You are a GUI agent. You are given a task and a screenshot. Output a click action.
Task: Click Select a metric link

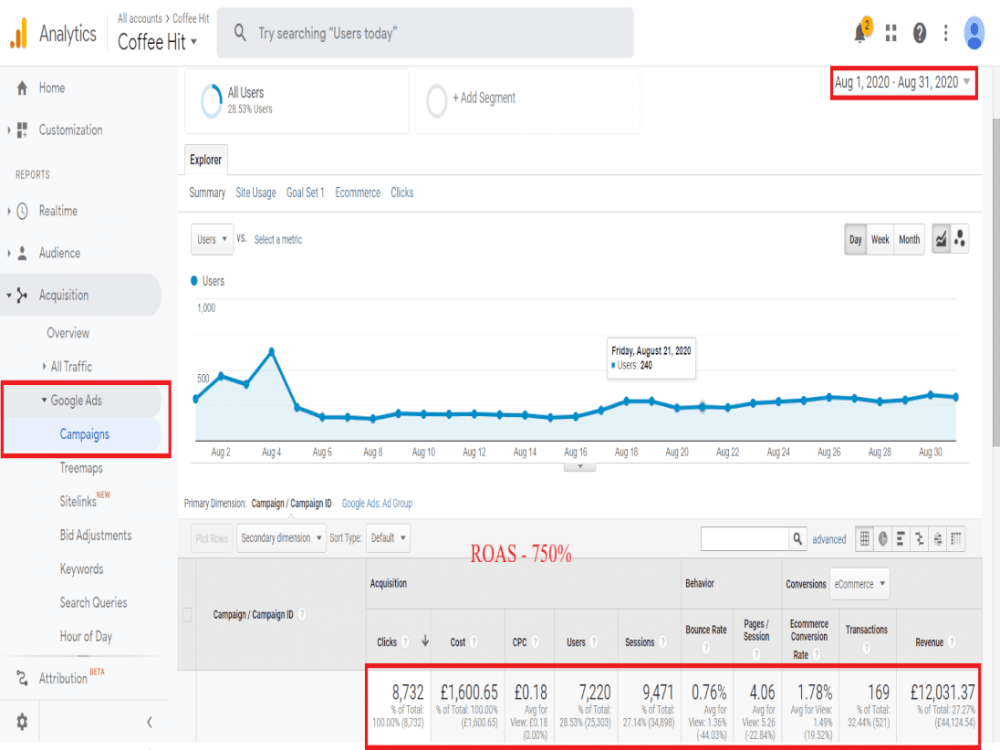pos(278,240)
